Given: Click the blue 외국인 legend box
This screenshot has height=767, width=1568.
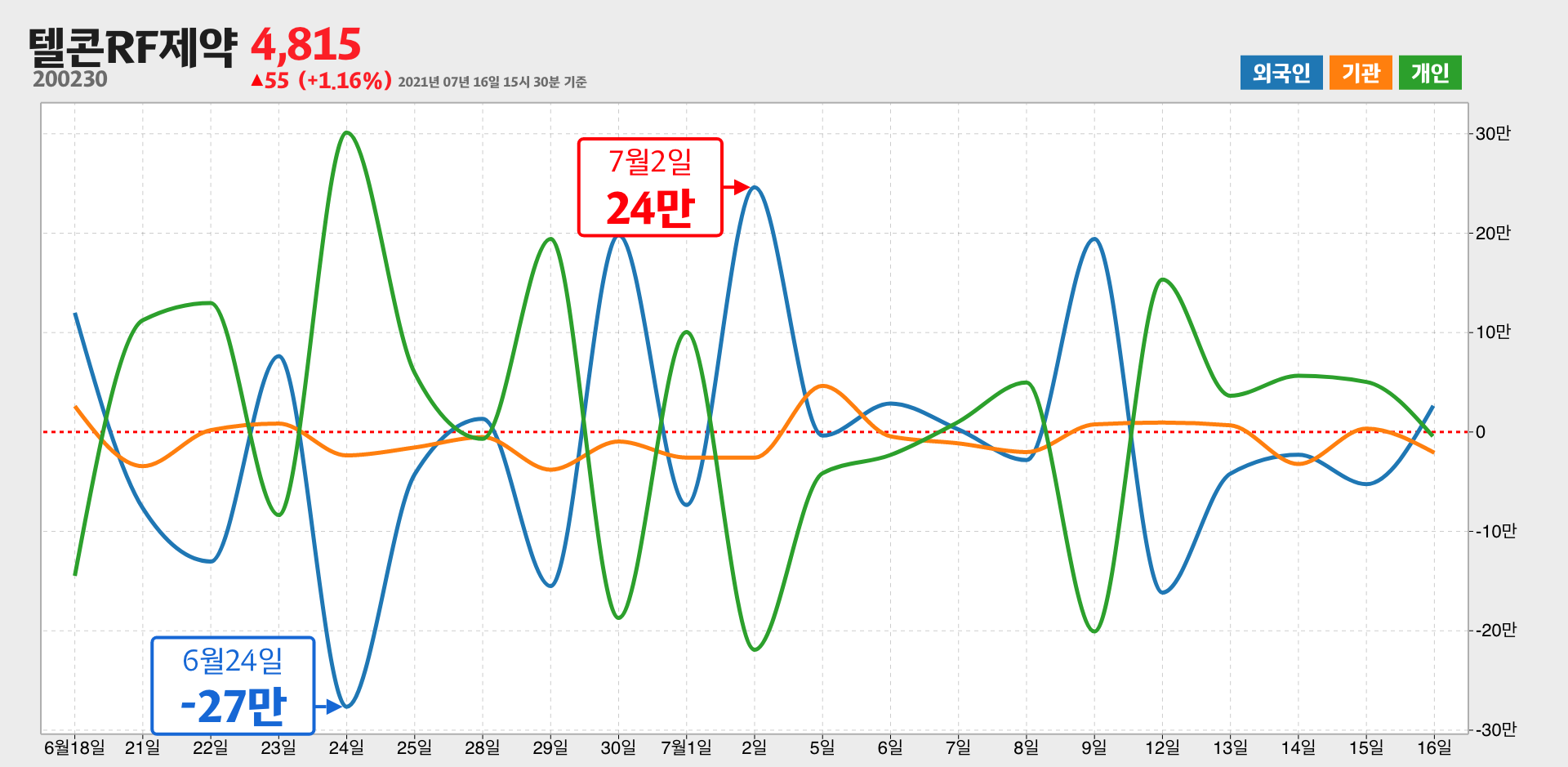Looking at the screenshot, I should coord(1281,73).
